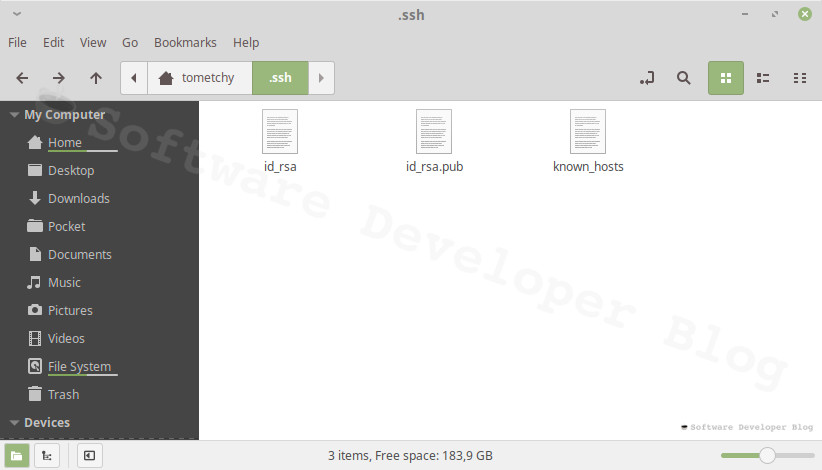Open the Edit menu
822x470 pixels.
point(53,42)
